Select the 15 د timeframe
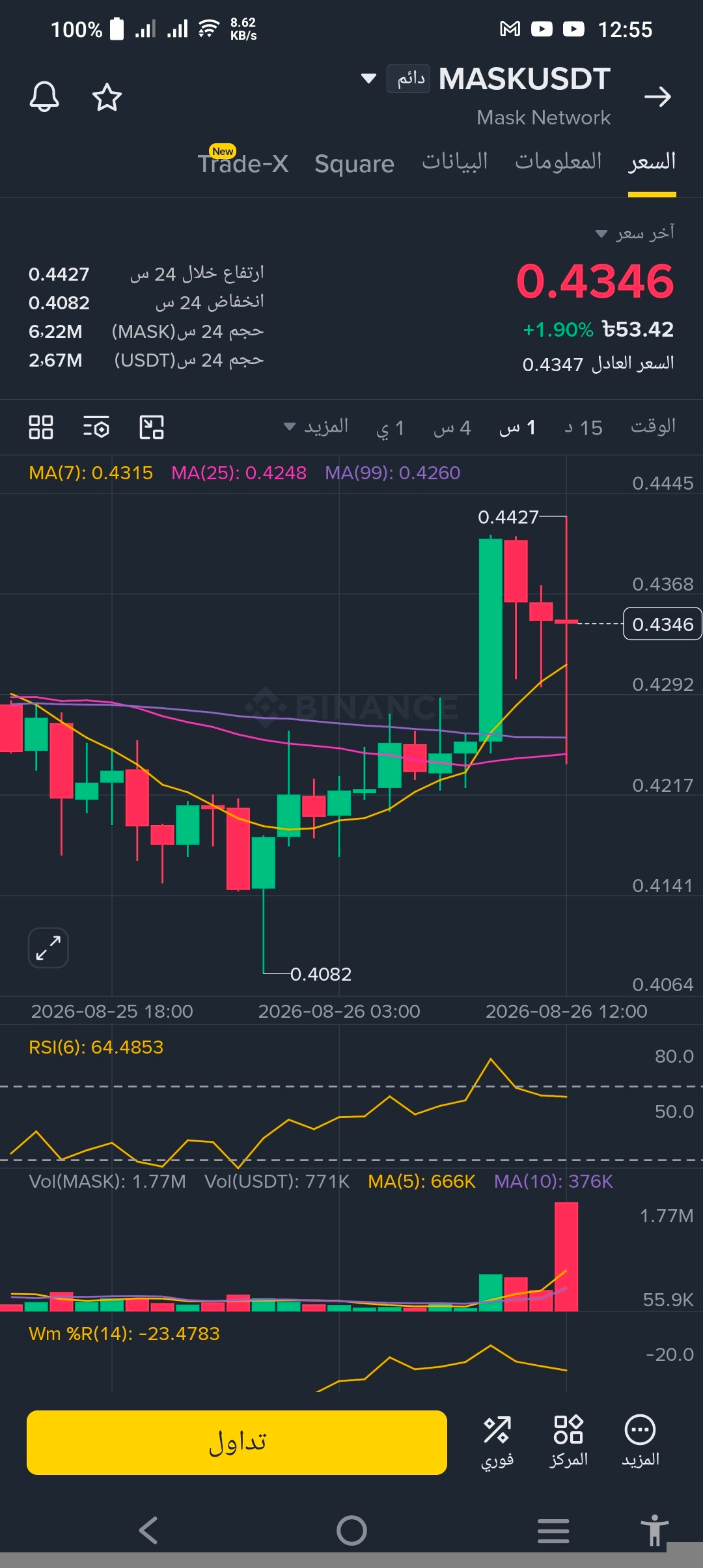This screenshot has width=703, height=1568. point(583,428)
